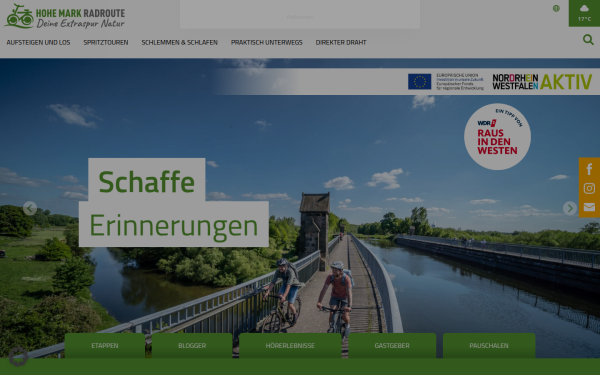
Task: Click the globe language icon
Action: click(556, 8)
